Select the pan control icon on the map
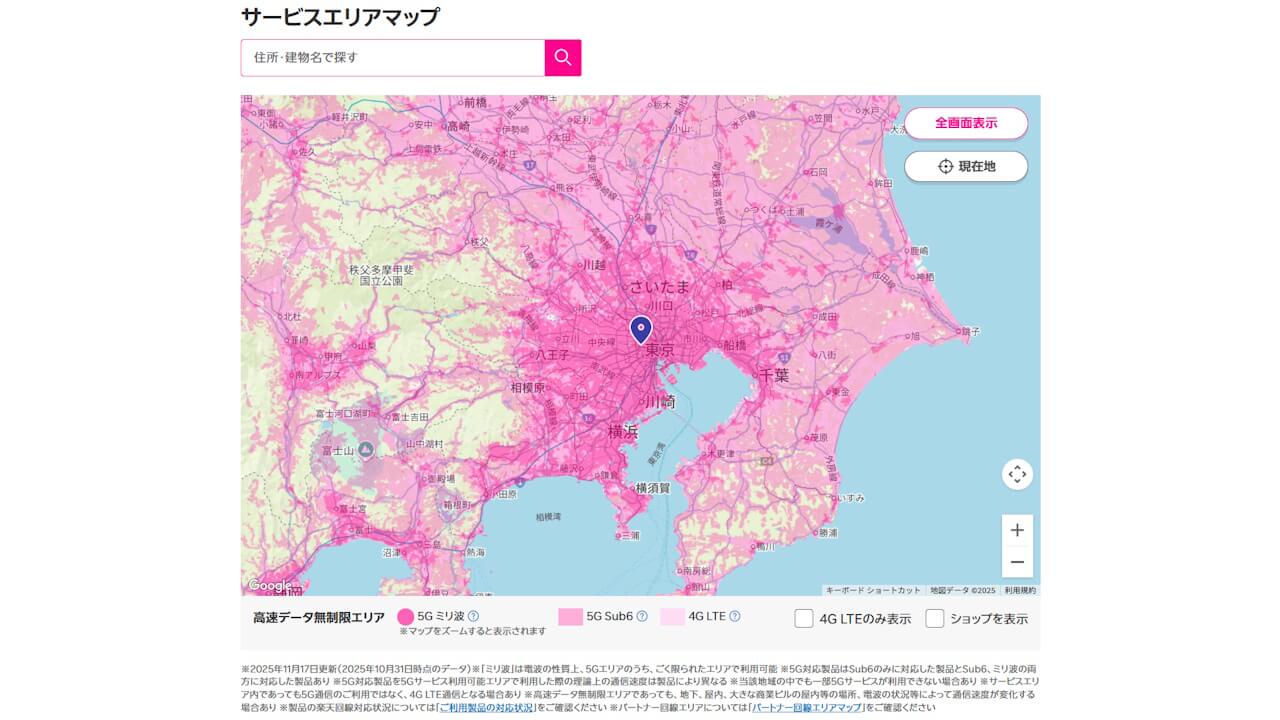This screenshot has height=720, width=1280. (x=1017, y=474)
